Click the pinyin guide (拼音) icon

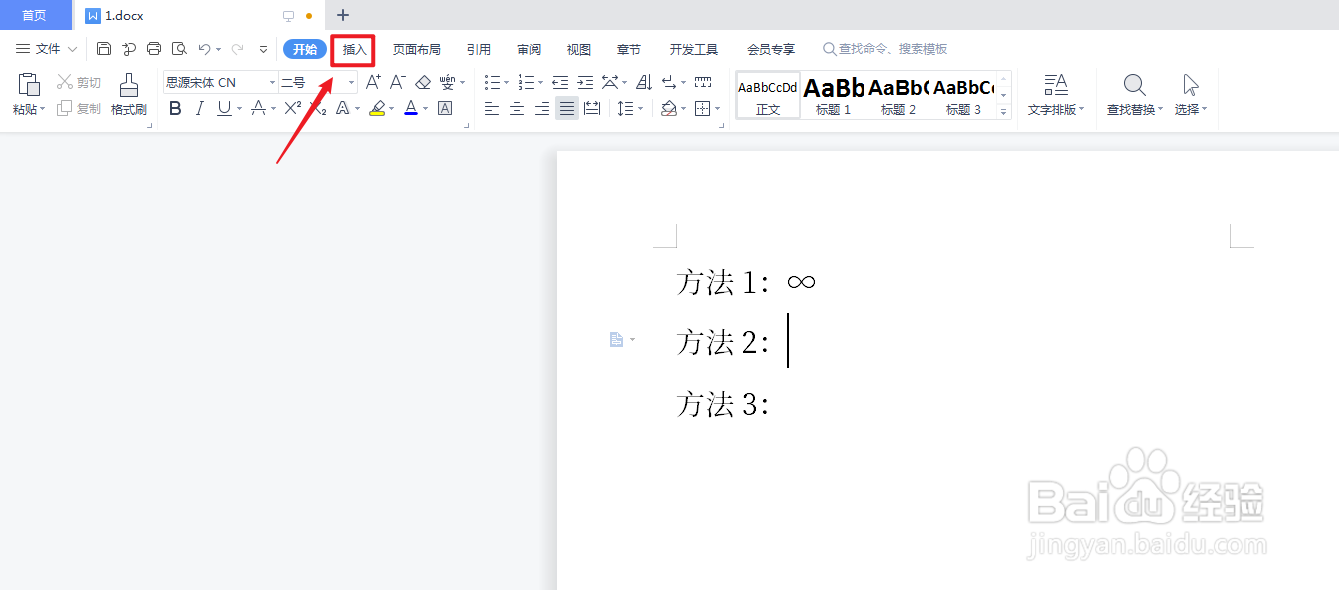pos(447,82)
